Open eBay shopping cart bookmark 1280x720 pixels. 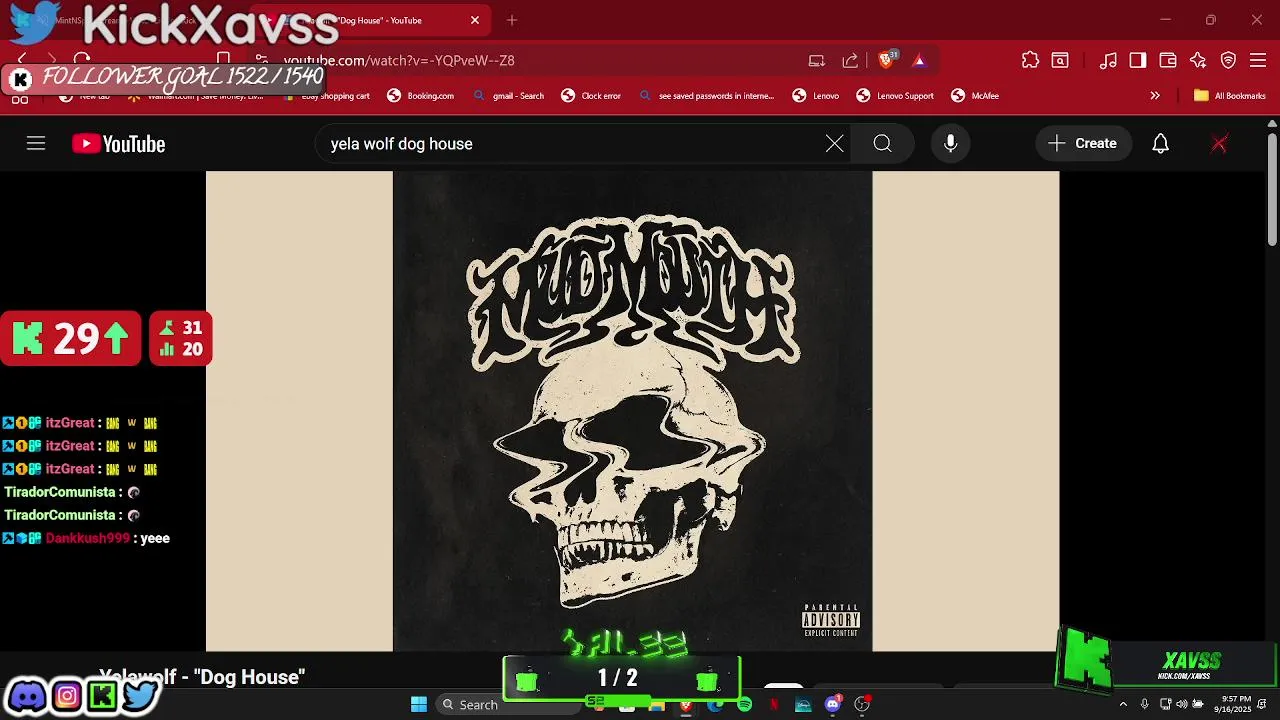click(x=326, y=96)
